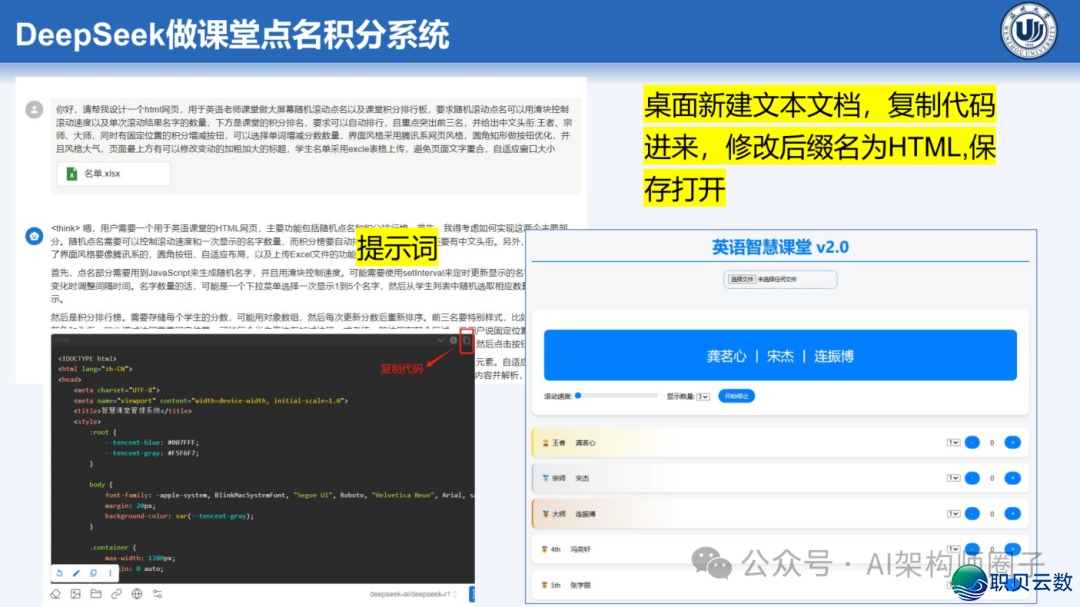Open the score dropdown on 宋杰's row

point(953,477)
